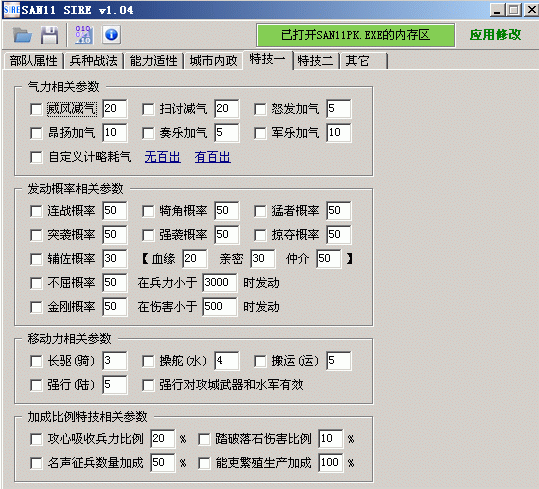Open the 特技二 tab
Viewport: 539px width, 489px height.
click(x=315, y=61)
